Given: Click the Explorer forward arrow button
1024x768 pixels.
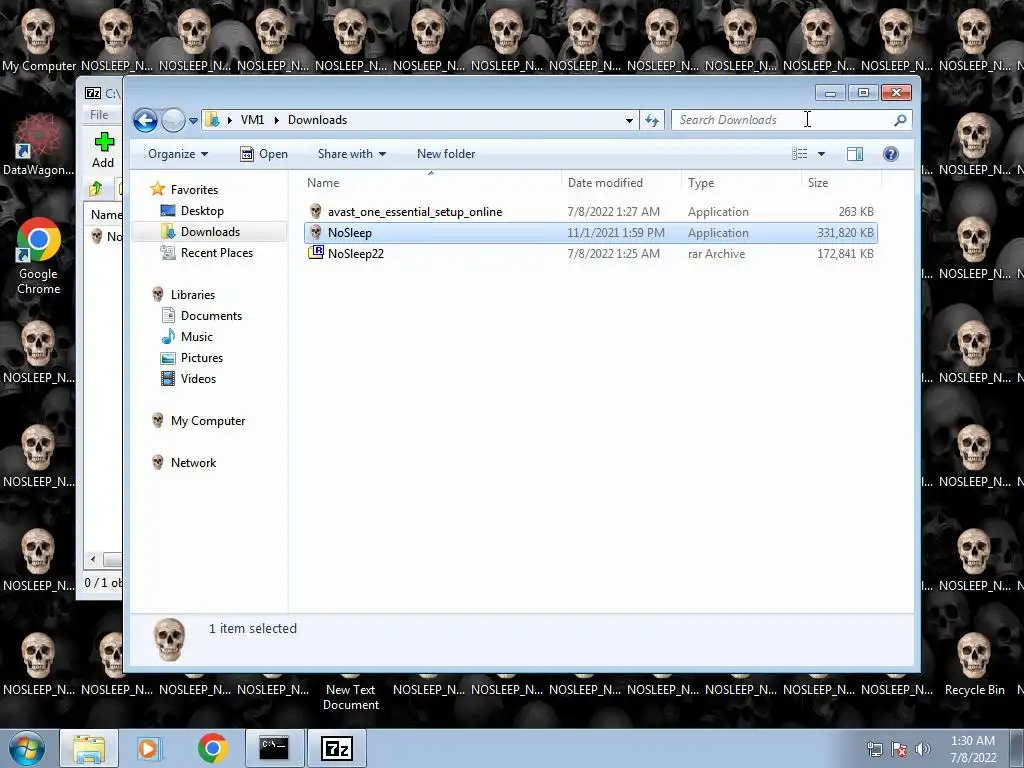Looking at the screenshot, I should [x=173, y=120].
